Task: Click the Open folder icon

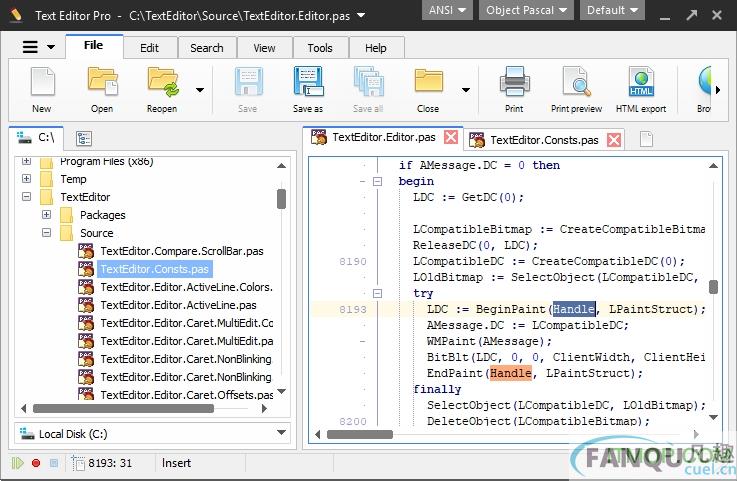Action: tap(102, 83)
